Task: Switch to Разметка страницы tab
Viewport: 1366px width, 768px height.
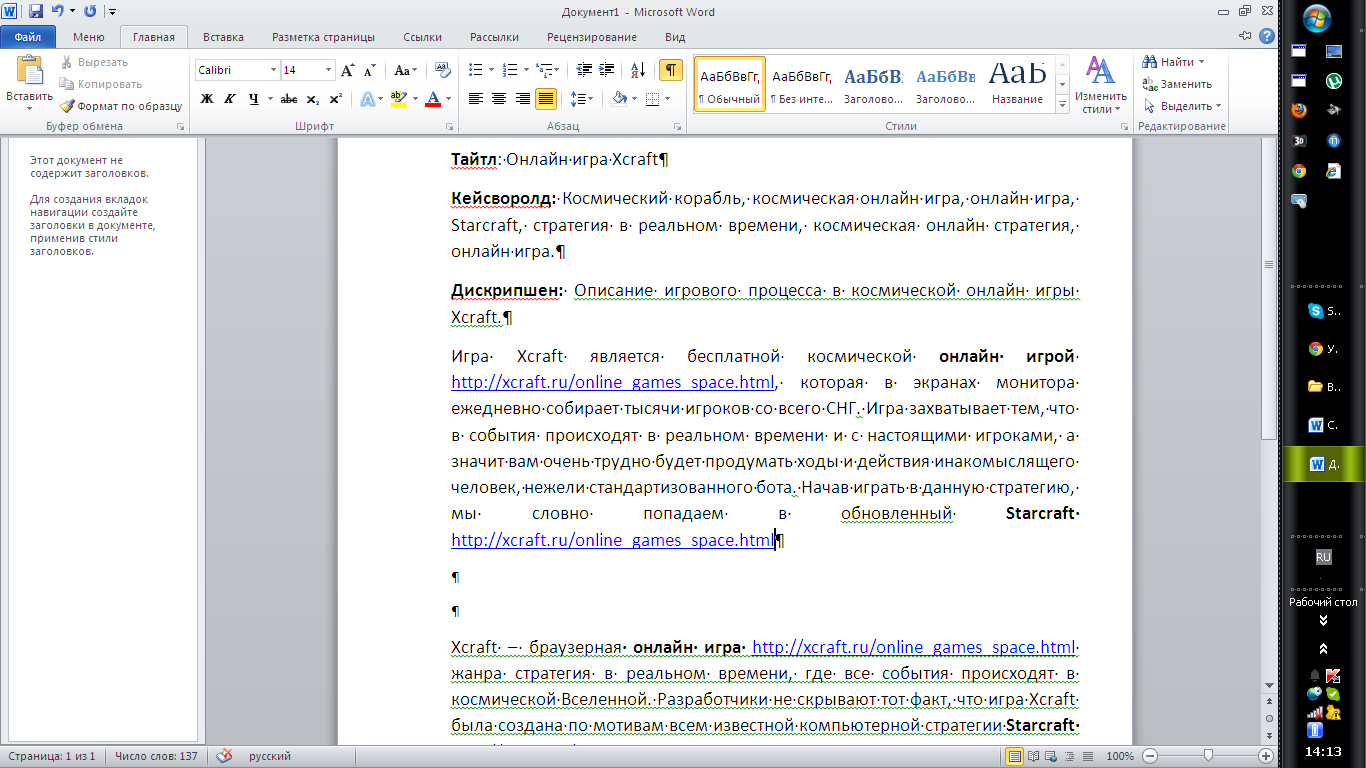Action: 323,37
